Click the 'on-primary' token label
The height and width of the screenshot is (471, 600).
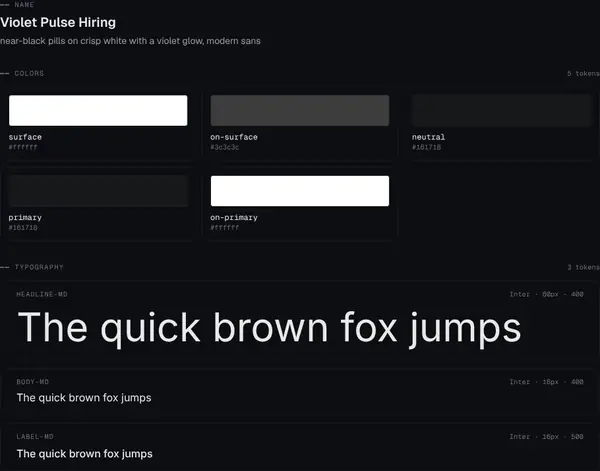(x=234, y=217)
